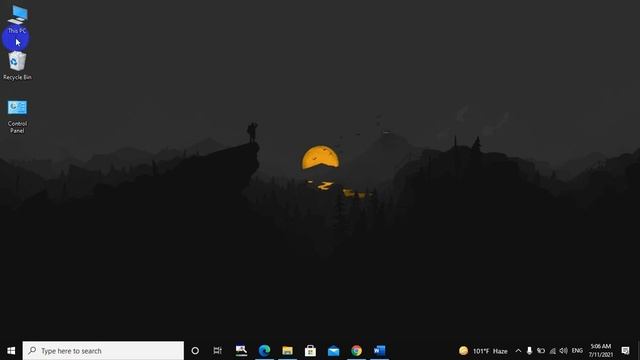Launch Microsoft Edge from the taskbar
This screenshot has width=640, height=360.
click(264, 351)
